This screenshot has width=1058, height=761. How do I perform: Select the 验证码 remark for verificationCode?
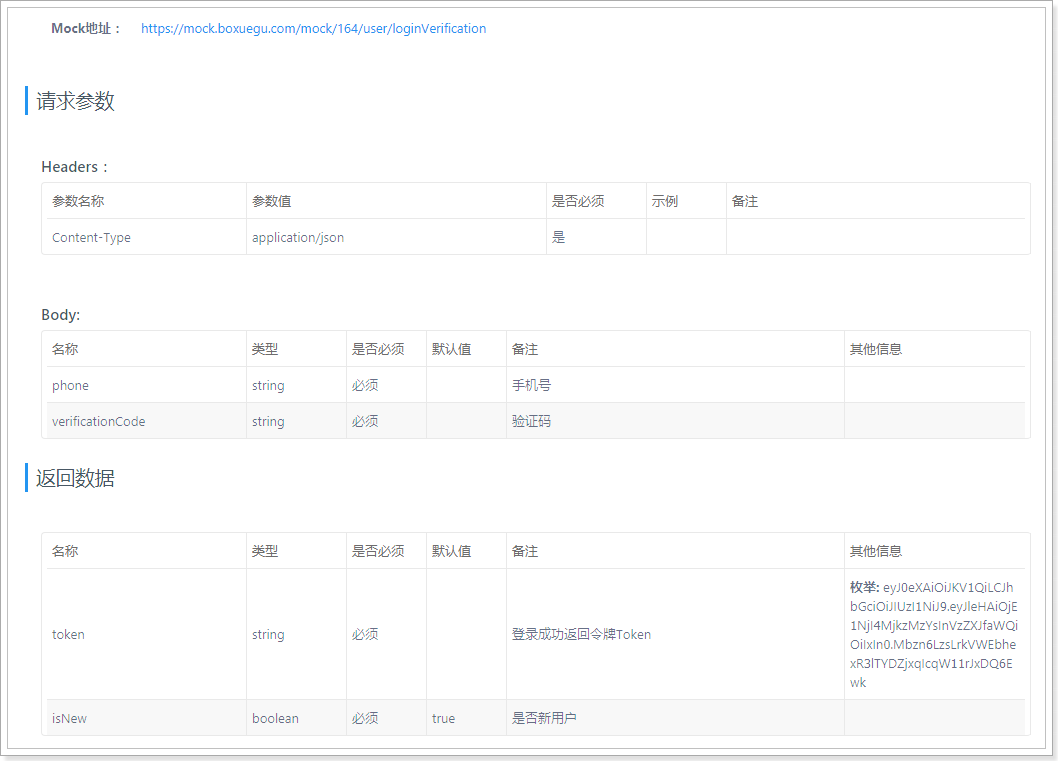pos(528,421)
